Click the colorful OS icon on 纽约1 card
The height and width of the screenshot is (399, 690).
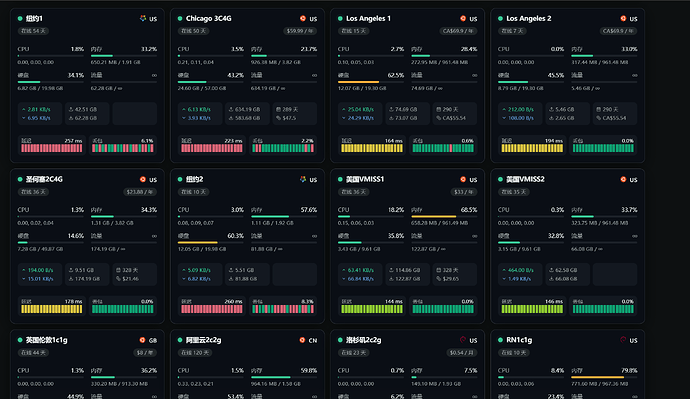143,18
